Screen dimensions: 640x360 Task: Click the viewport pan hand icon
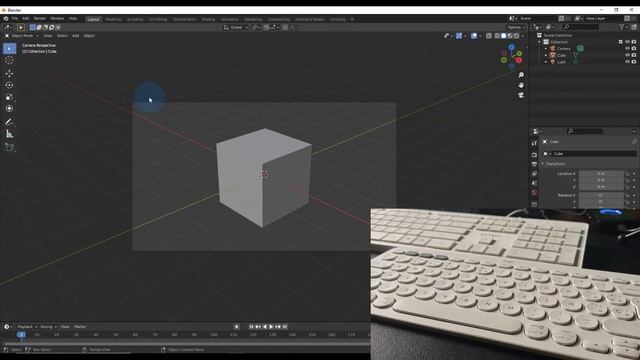click(521, 85)
